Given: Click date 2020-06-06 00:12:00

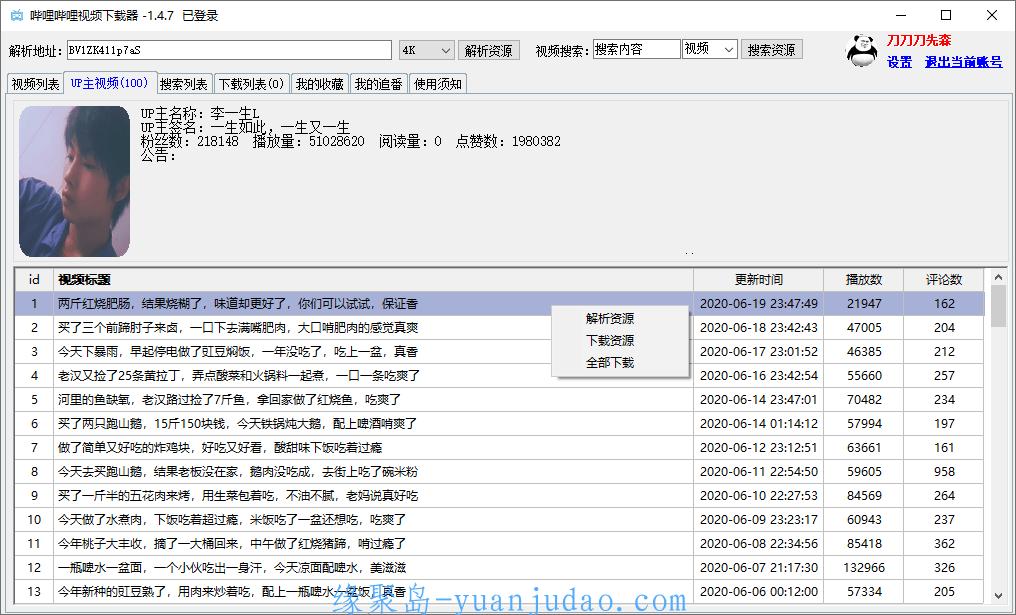Looking at the screenshot, I should pos(759,591).
